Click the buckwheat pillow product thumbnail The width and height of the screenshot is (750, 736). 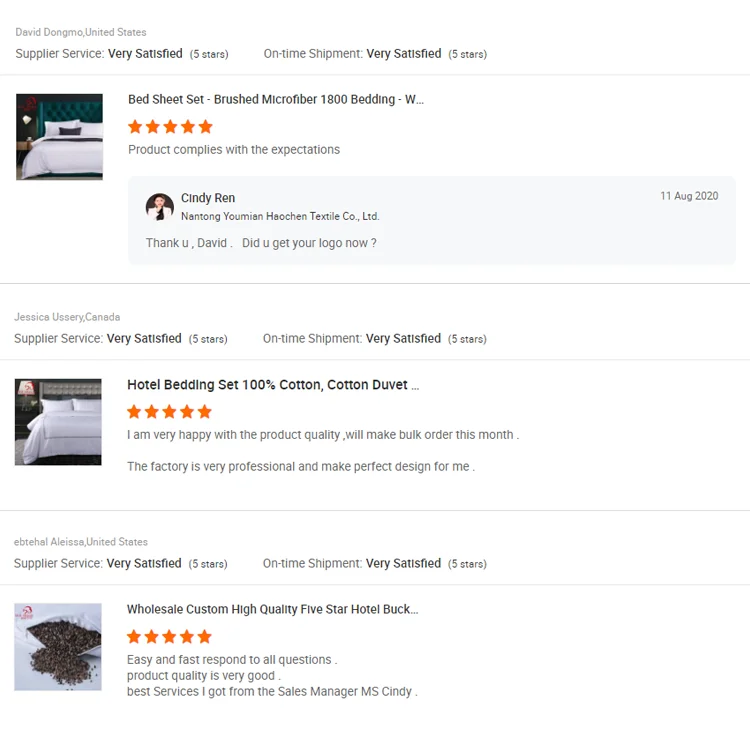point(58,647)
